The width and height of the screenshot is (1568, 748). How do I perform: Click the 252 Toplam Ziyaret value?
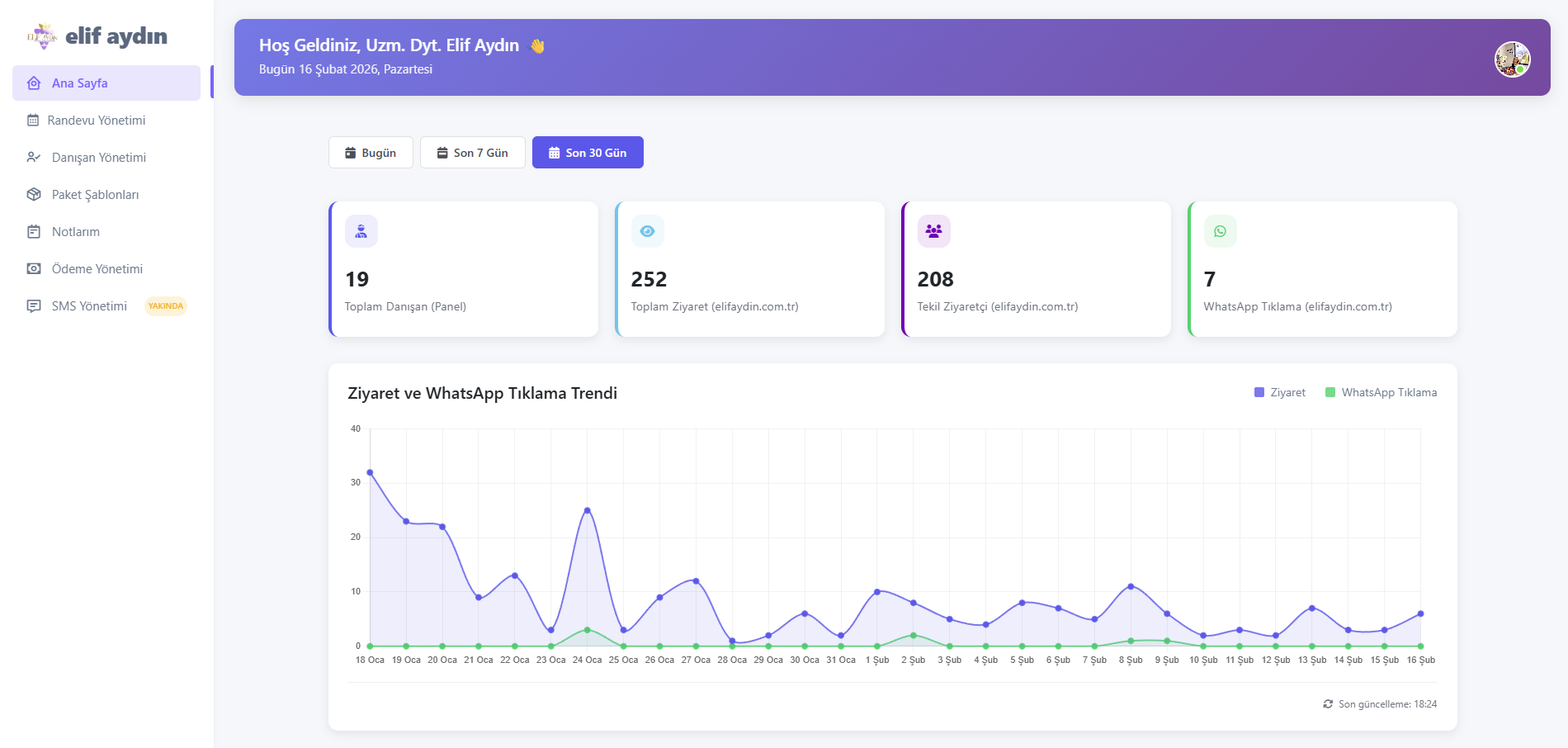tap(649, 280)
